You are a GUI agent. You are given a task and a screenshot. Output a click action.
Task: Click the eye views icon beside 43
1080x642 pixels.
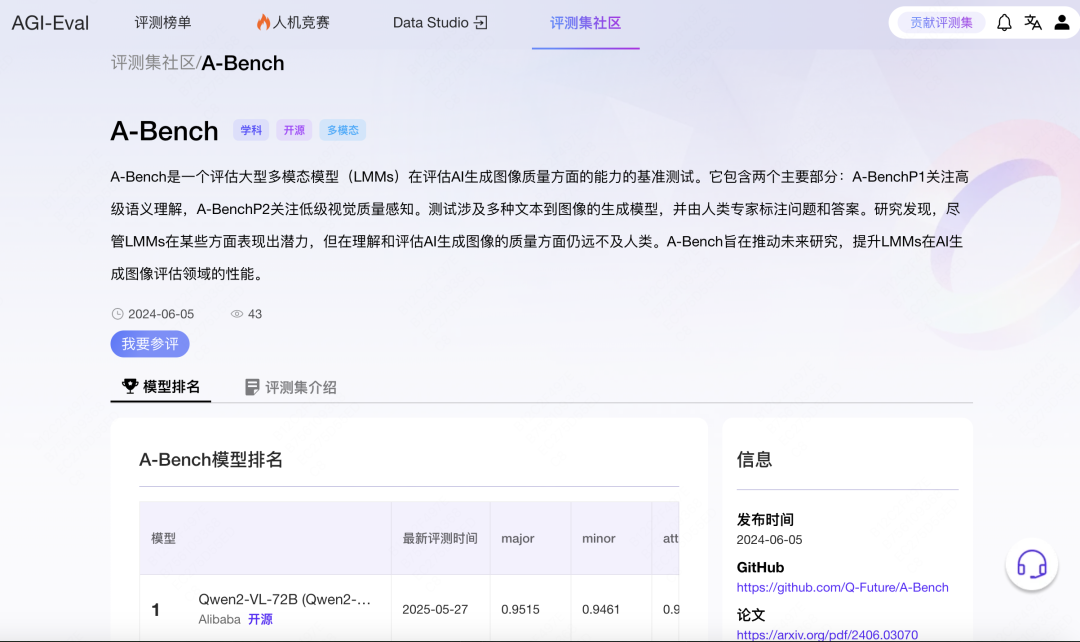point(237,314)
